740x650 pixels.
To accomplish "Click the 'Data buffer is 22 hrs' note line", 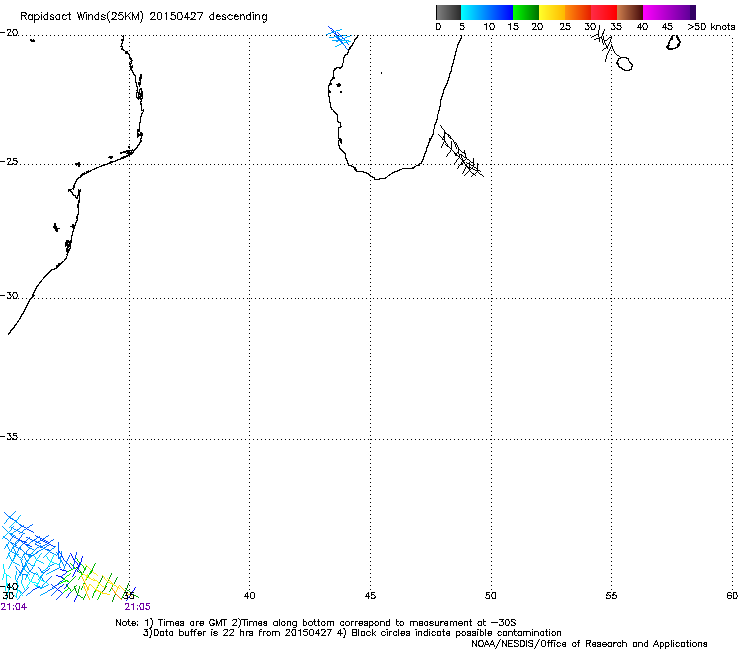I will point(352,633).
